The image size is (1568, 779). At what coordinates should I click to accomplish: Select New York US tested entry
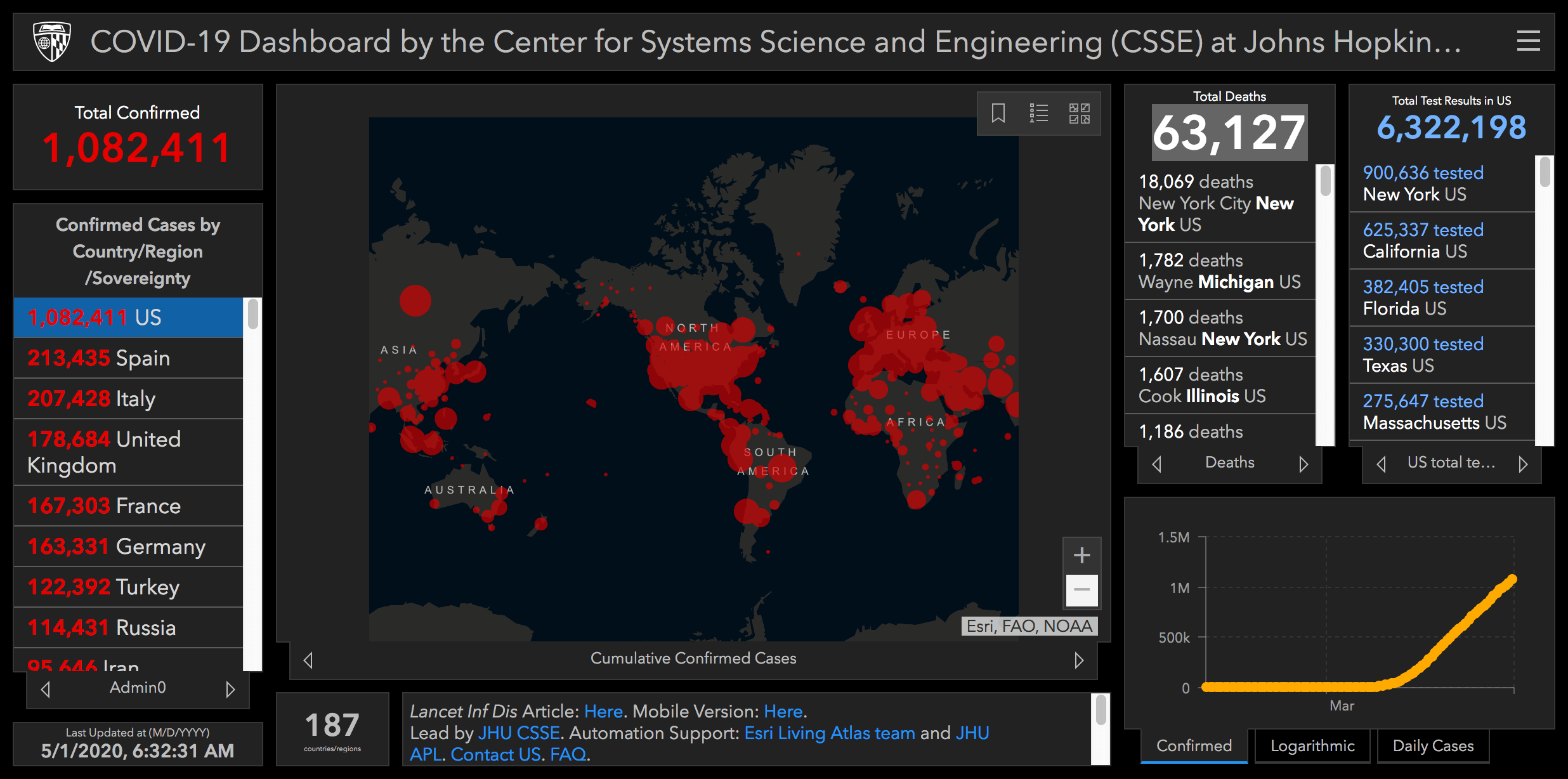point(1442,183)
